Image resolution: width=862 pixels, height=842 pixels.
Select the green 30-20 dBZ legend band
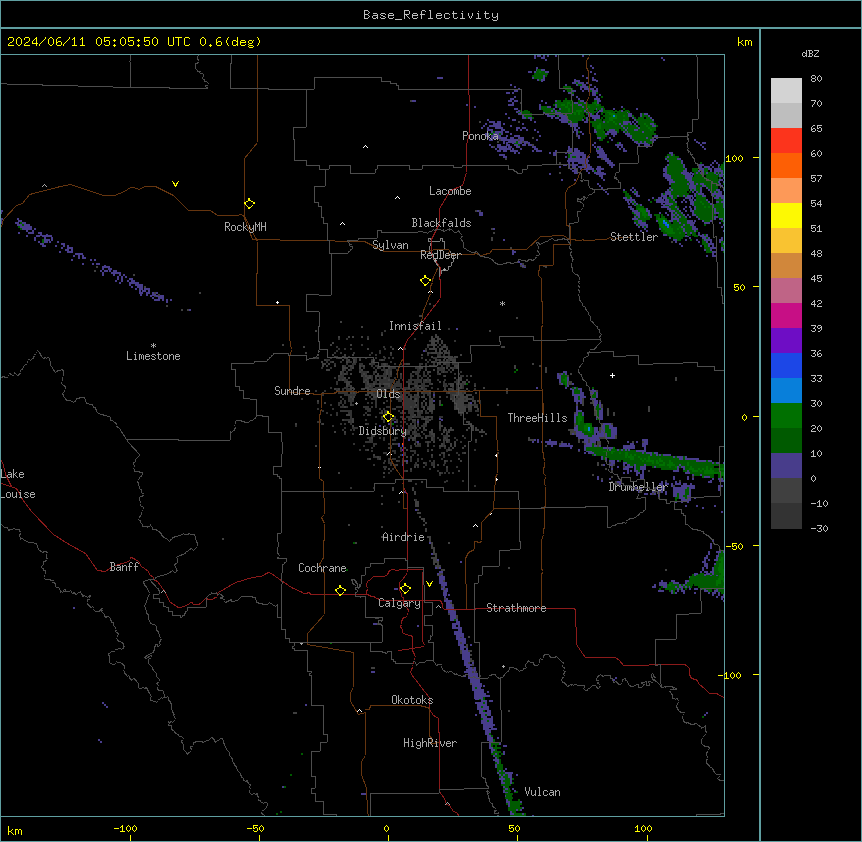[786, 416]
